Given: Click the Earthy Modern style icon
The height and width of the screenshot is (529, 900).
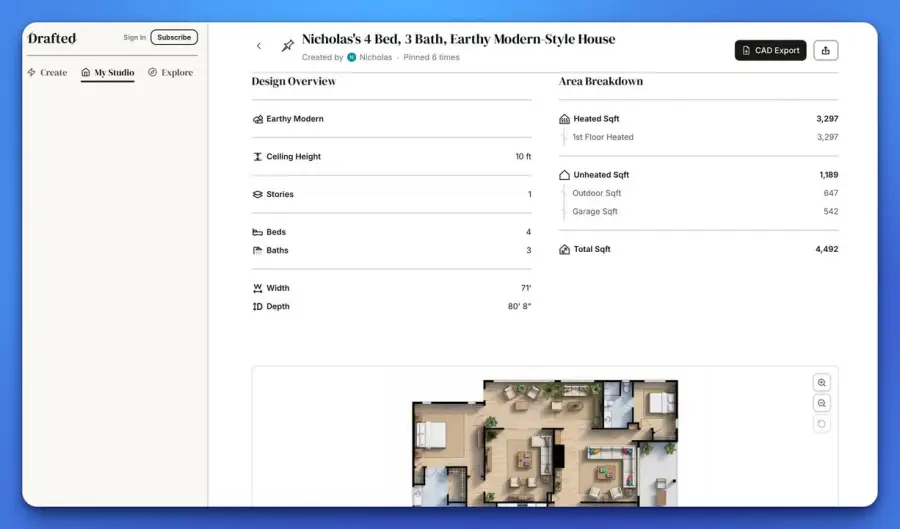Looking at the screenshot, I should pyautogui.click(x=258, y=119).
